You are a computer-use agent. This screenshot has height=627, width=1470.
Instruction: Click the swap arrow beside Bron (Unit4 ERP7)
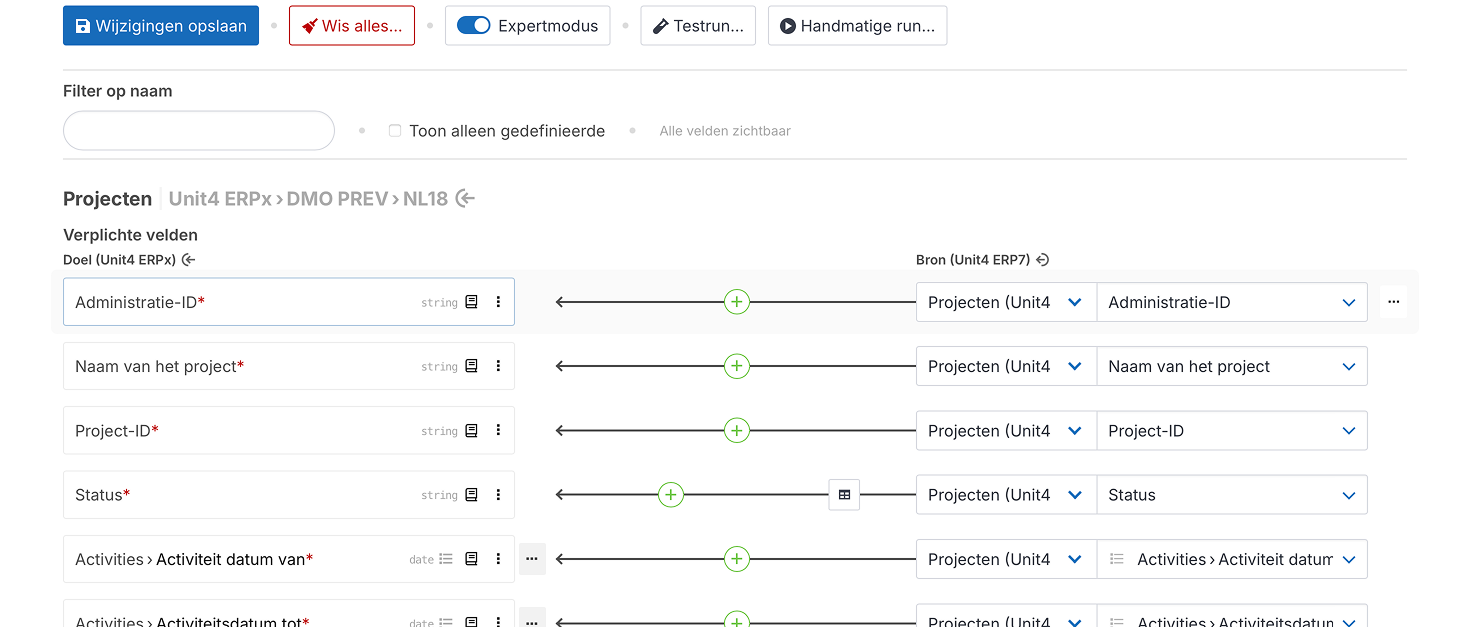point(1042,259)
